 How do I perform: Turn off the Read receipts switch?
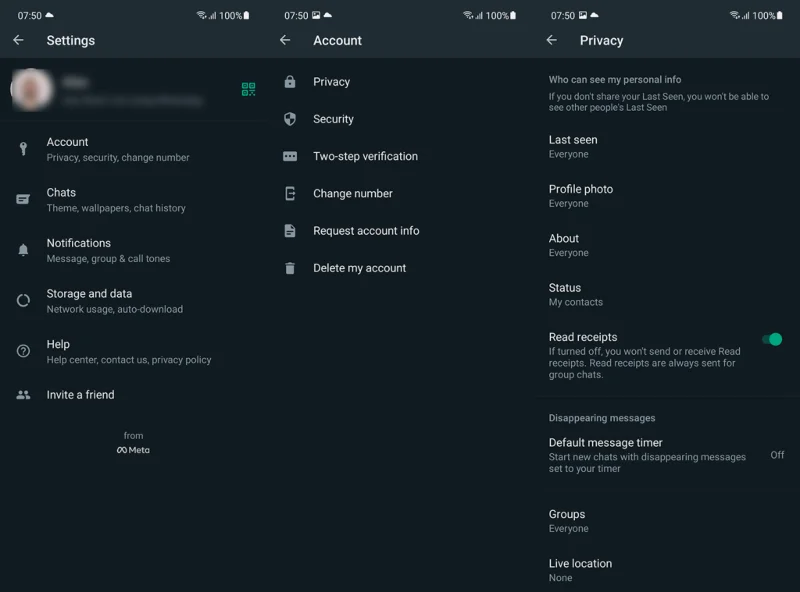[x=772, y=339]
